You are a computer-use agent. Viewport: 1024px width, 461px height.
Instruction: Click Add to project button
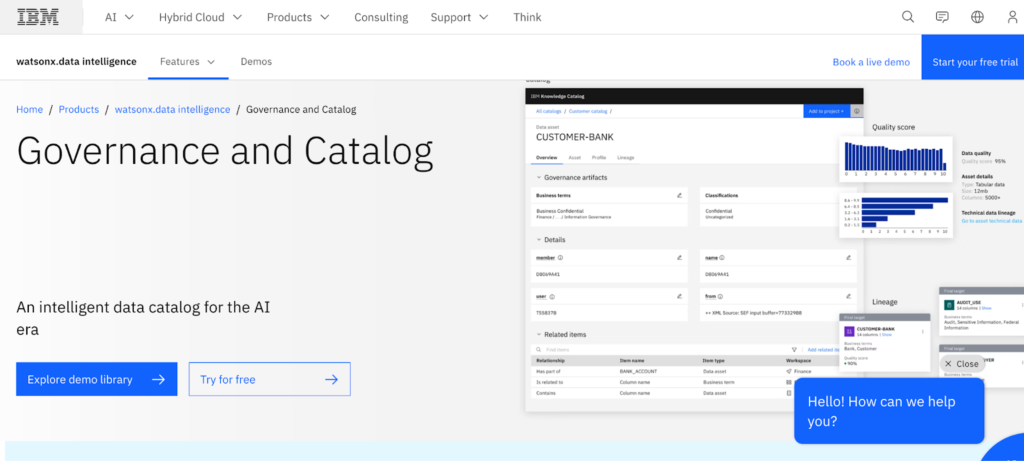pos(827,112)
